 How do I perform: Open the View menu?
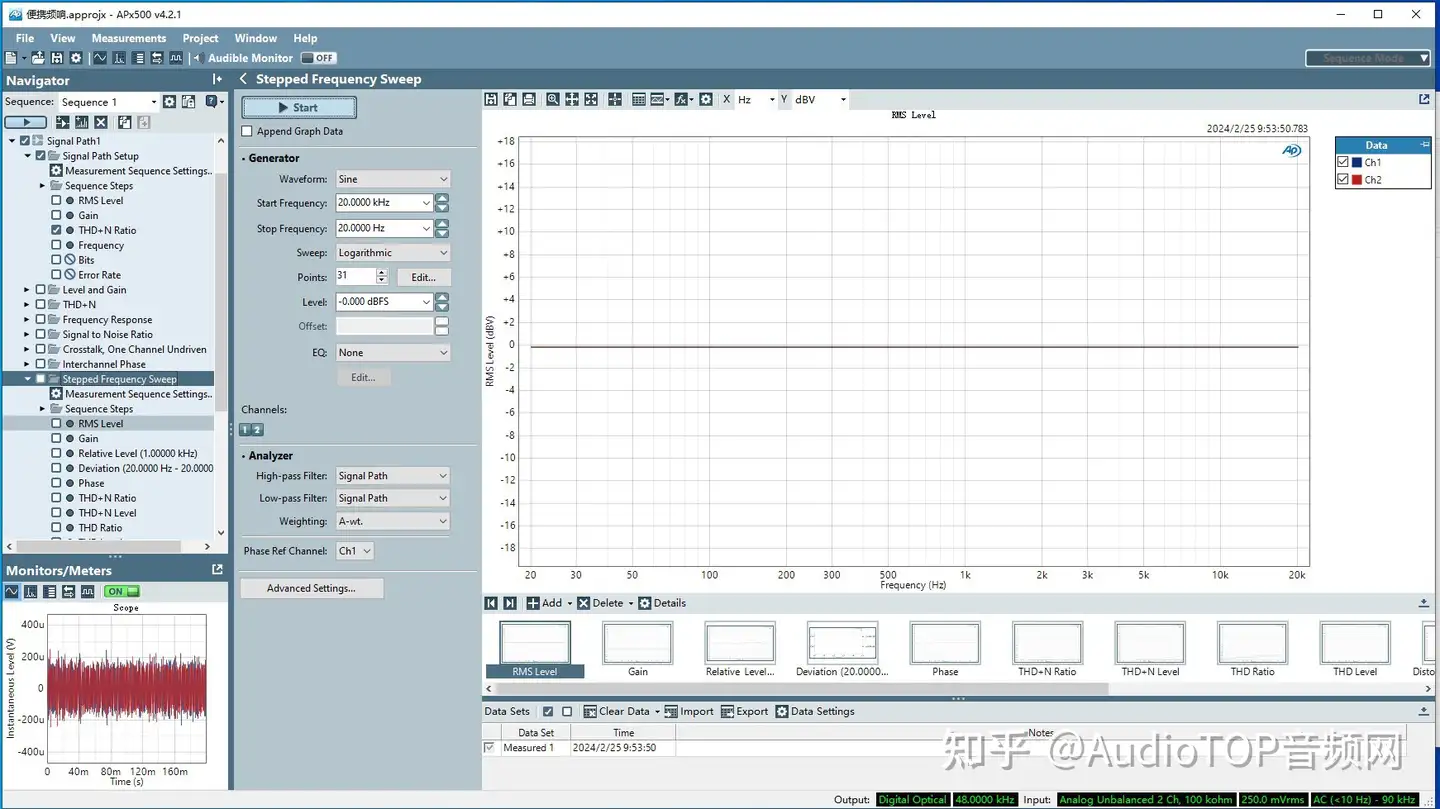coord(63,38)
